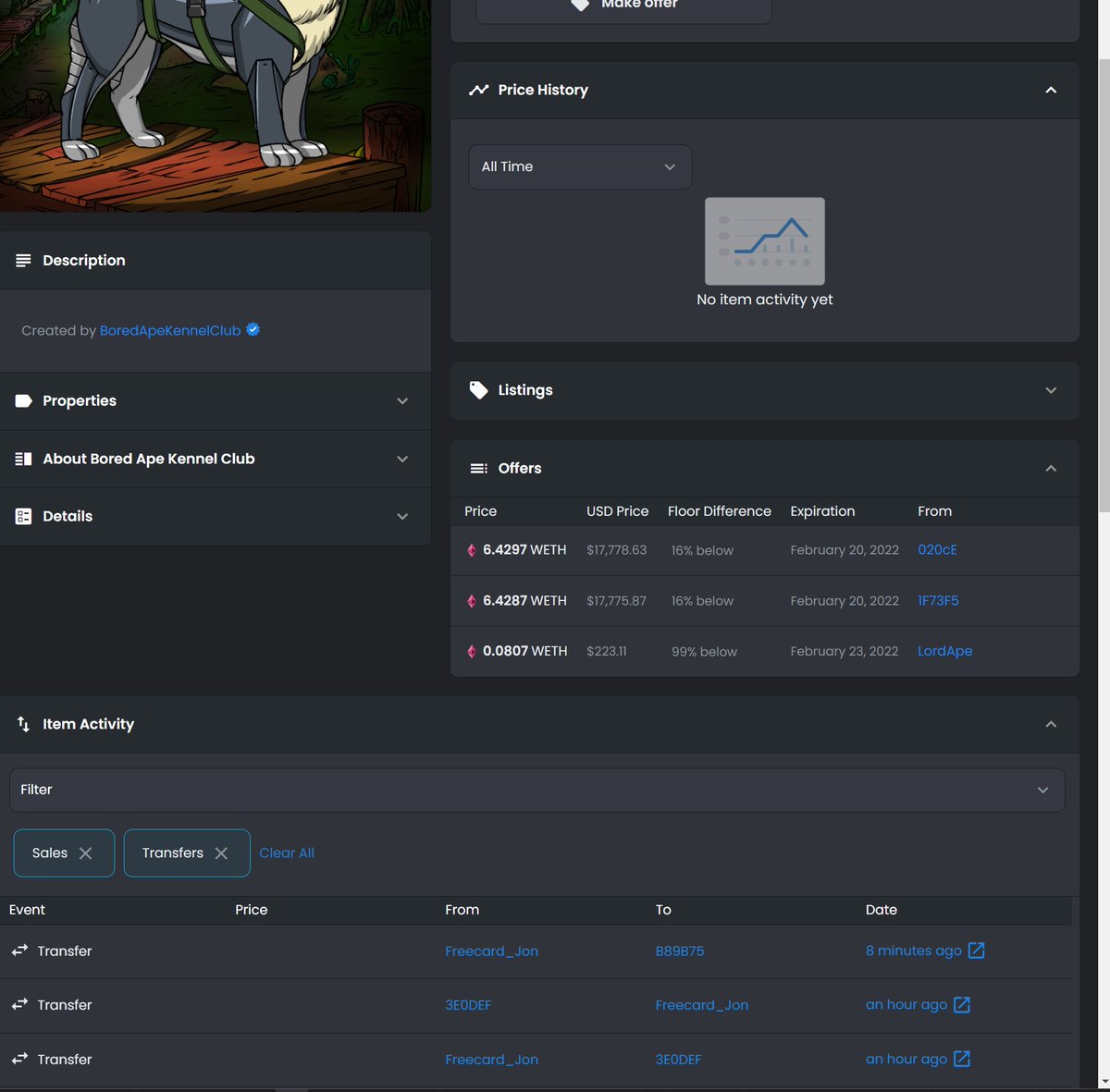Screen dimensions: 1110x1092
Task: Click WETH icon beside the 0.0807 offer
Action: 471,651
